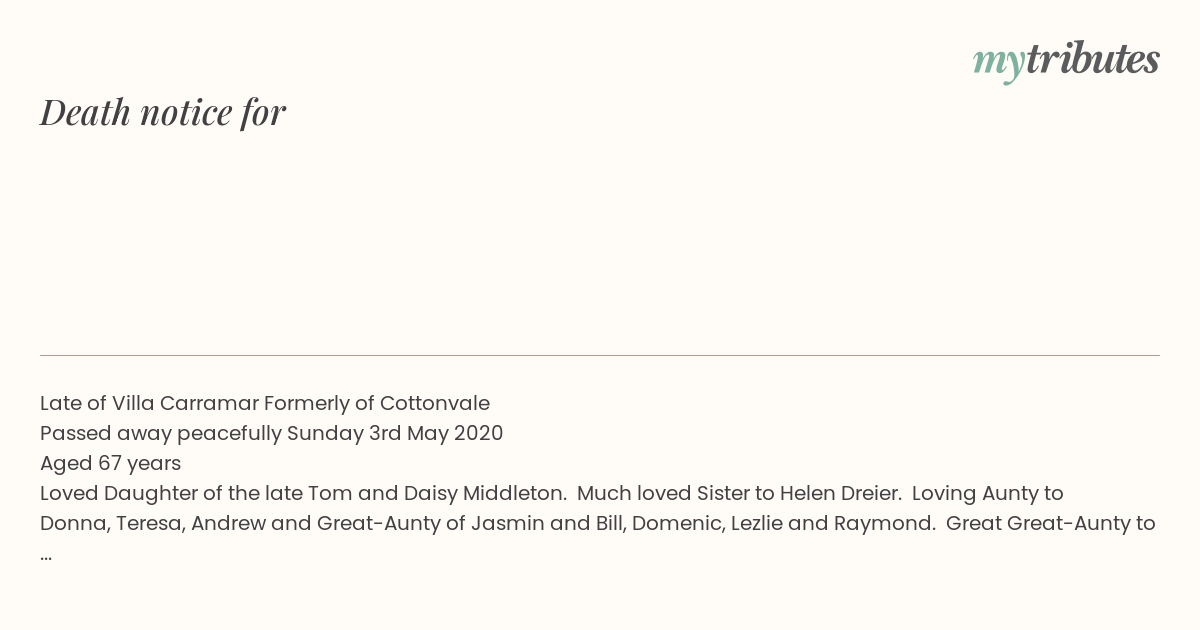Click the 'Loving Aunty to' phrase

pyautogui.click(x=987, y=493)
